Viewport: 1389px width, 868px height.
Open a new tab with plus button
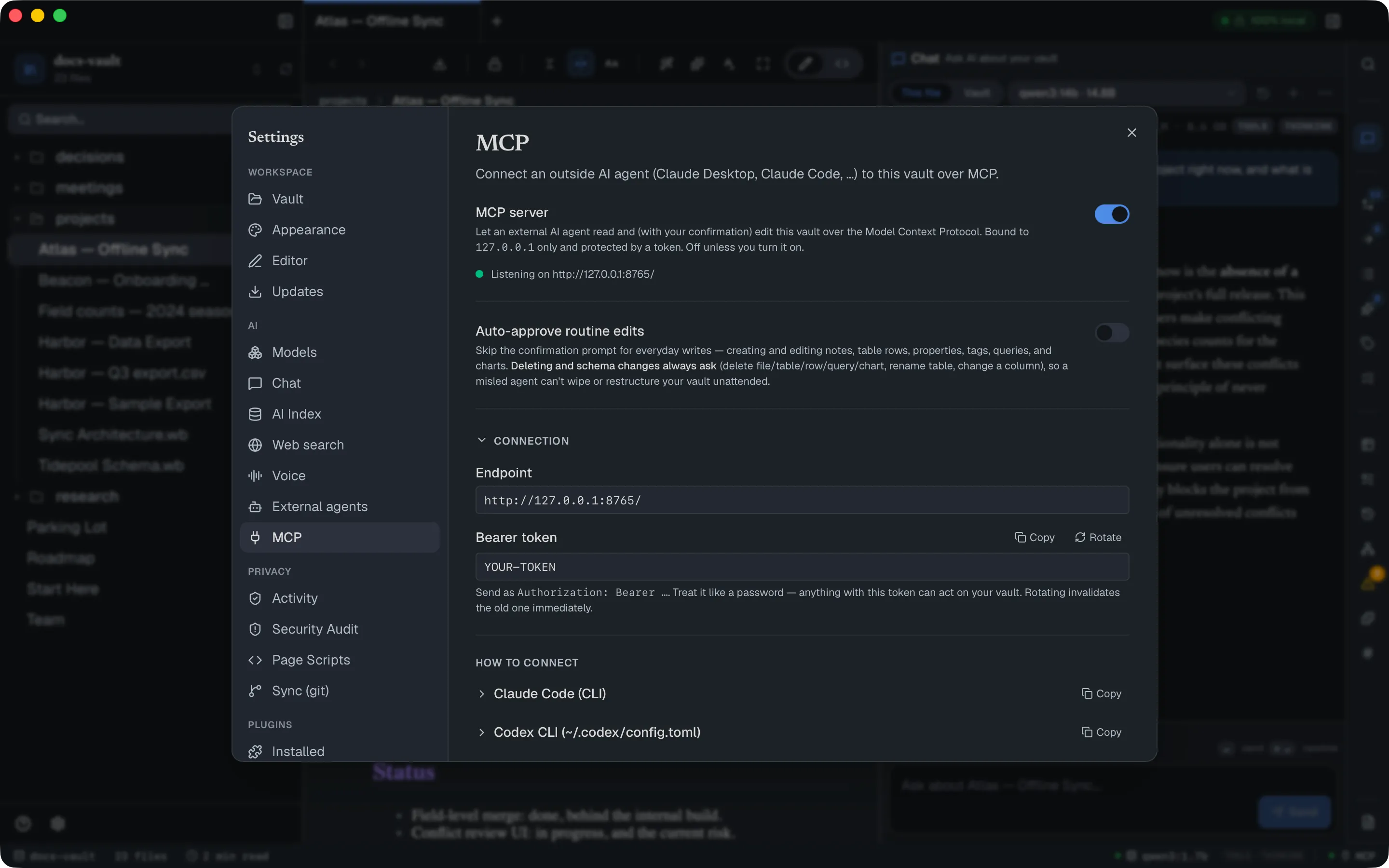pos(497,21)
